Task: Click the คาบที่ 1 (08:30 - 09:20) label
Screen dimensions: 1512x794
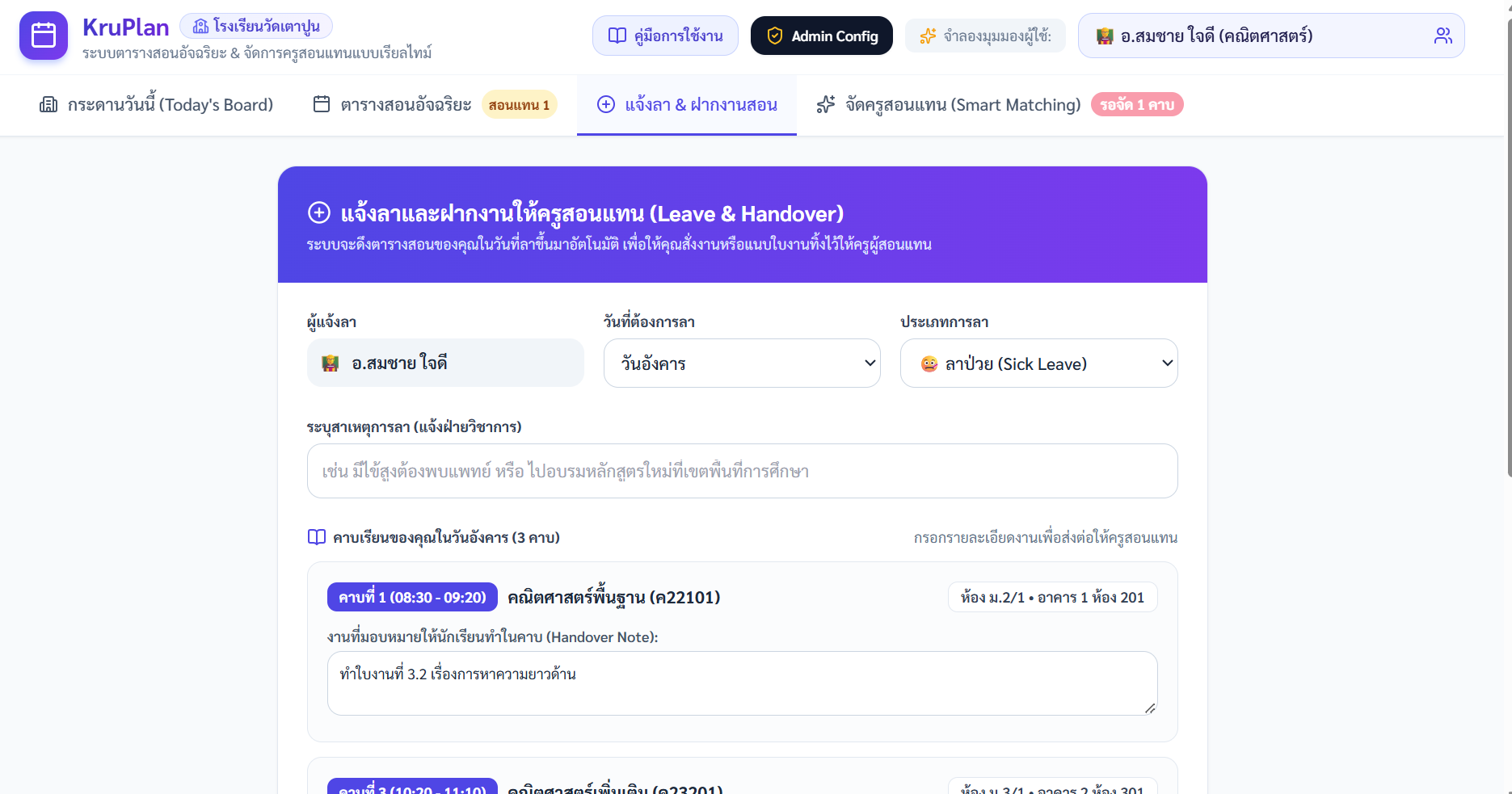Action: click(x=412, y=598)
